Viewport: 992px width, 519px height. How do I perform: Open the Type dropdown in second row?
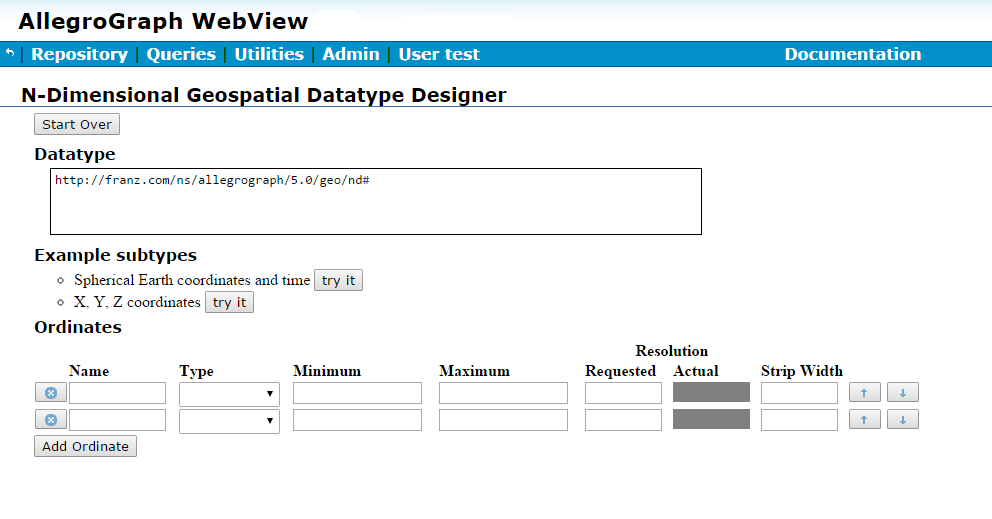pos(229,421)
